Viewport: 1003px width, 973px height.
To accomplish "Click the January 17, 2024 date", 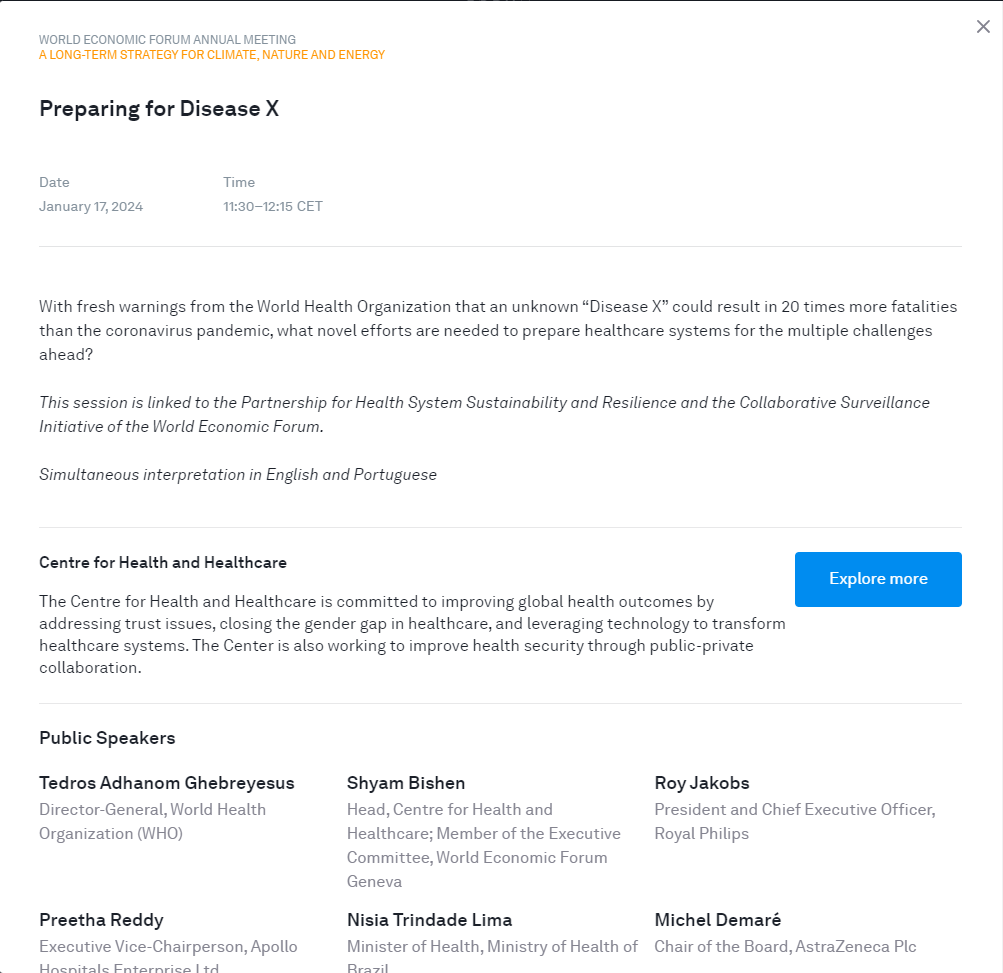I will pos(91,207).
